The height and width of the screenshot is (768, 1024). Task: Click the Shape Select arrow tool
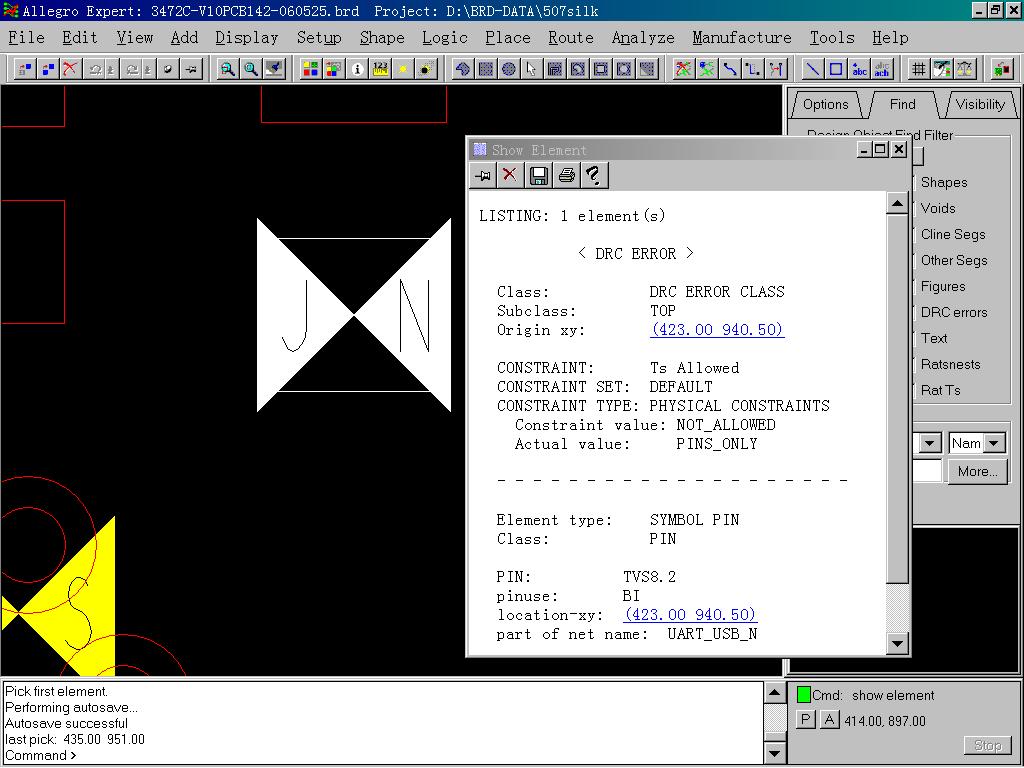coord(532,69)
